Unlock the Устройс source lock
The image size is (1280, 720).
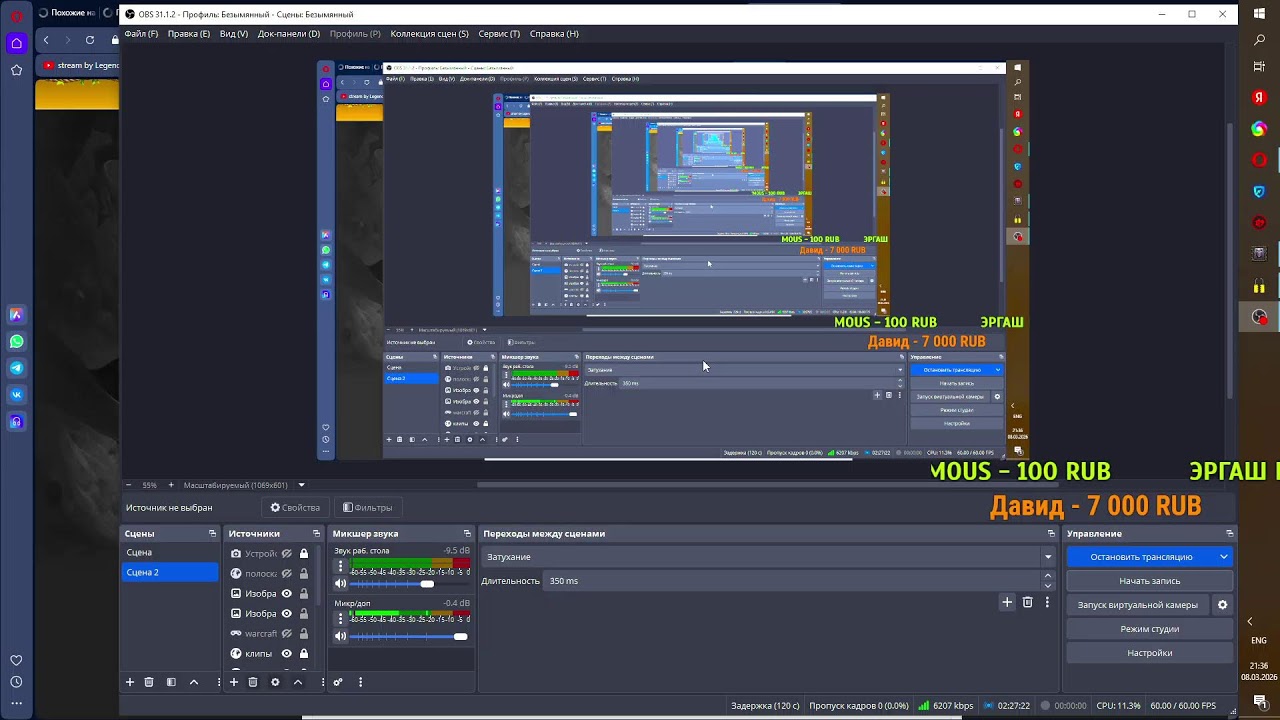303,554
